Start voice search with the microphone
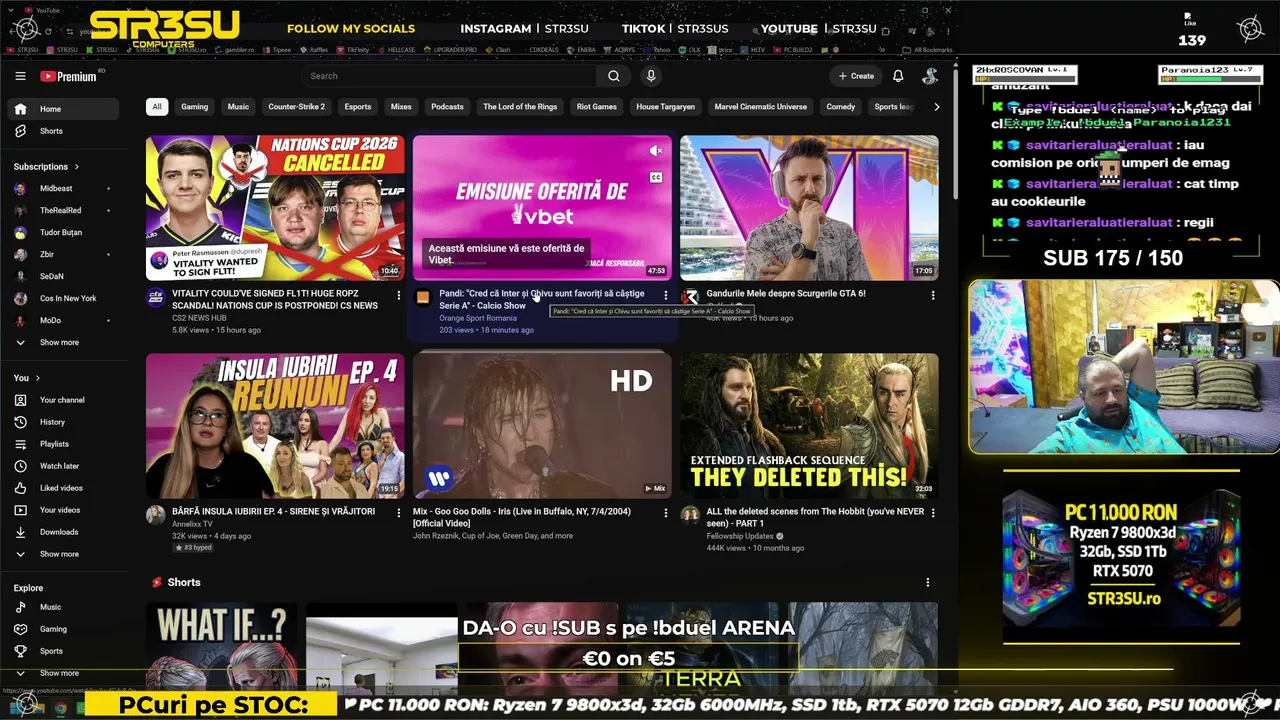This screenshot has height=720, width=1280. 651,76
